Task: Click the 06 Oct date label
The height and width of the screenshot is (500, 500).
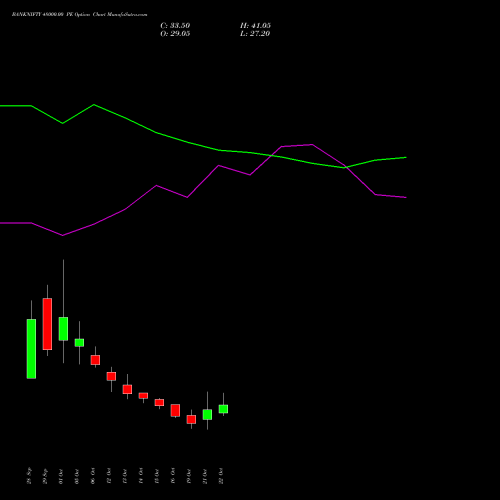Action: coord(93,476)
